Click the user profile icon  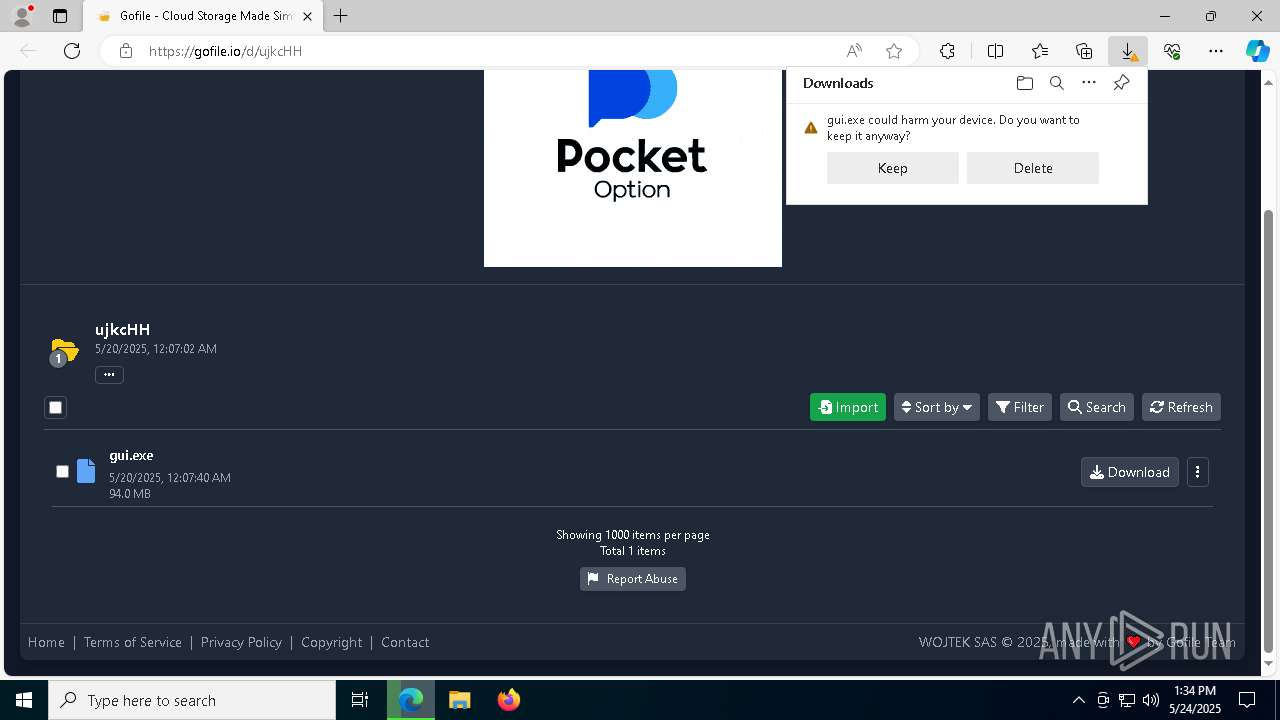pyautogui.click(x=22, y=16)
